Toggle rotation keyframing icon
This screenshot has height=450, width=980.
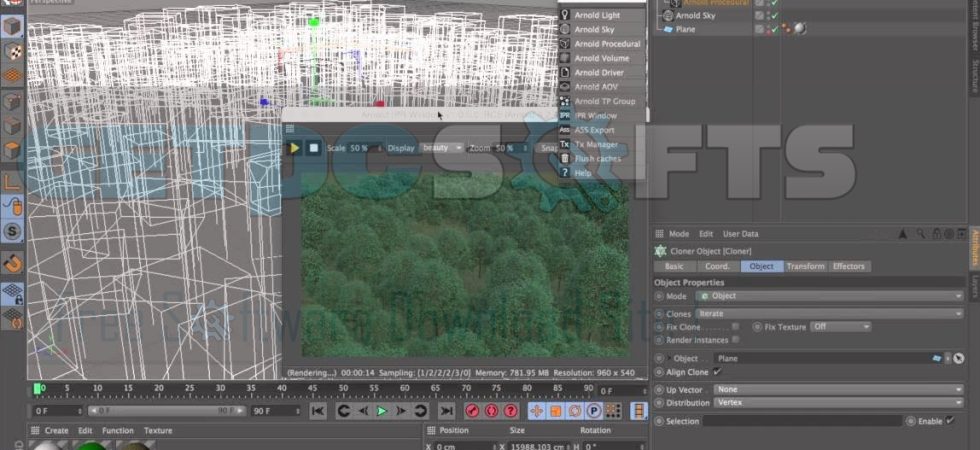point(575,411)
